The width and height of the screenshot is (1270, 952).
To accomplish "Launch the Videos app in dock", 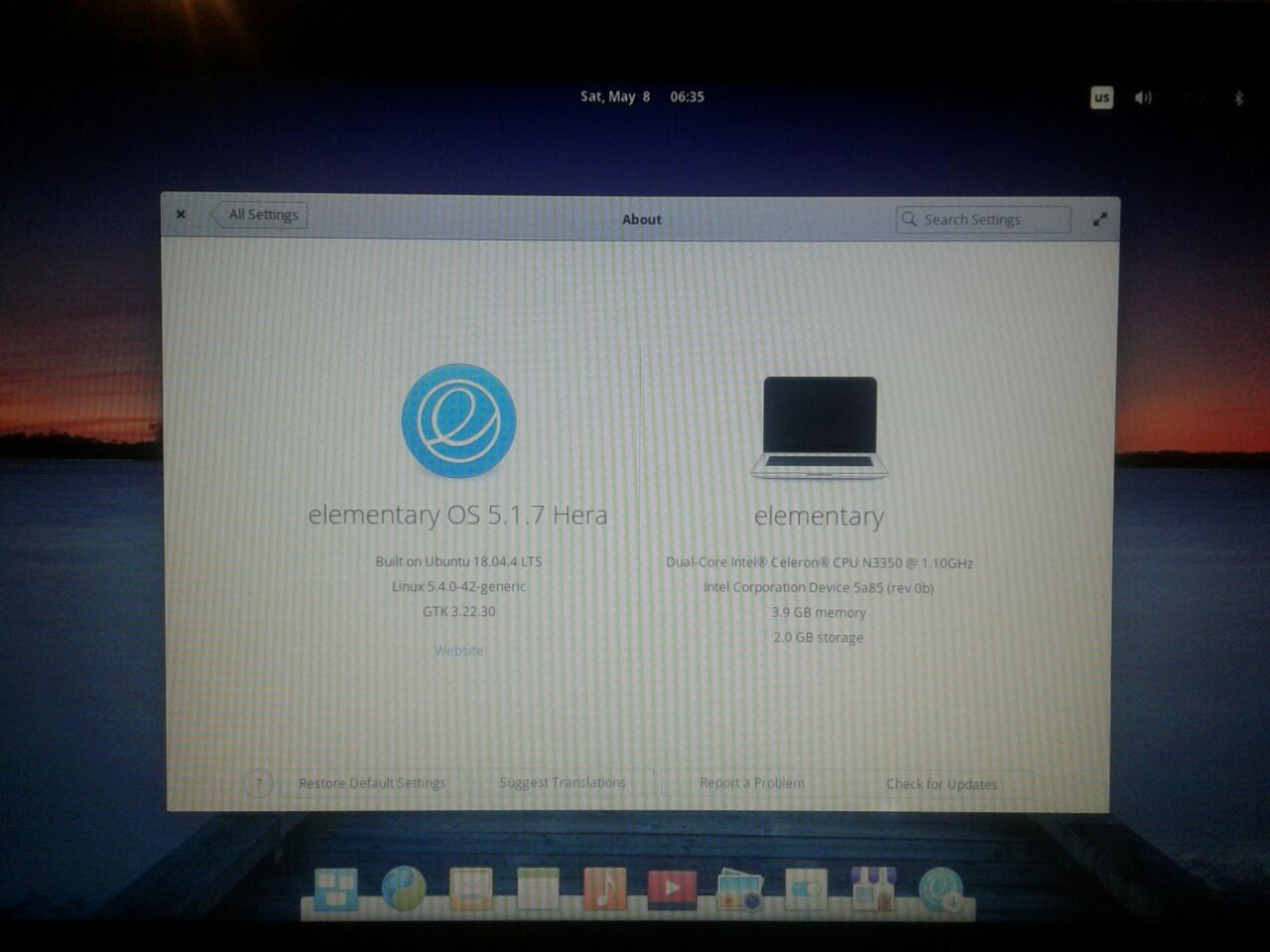I will pyautogui.click(x=672, y=889).
